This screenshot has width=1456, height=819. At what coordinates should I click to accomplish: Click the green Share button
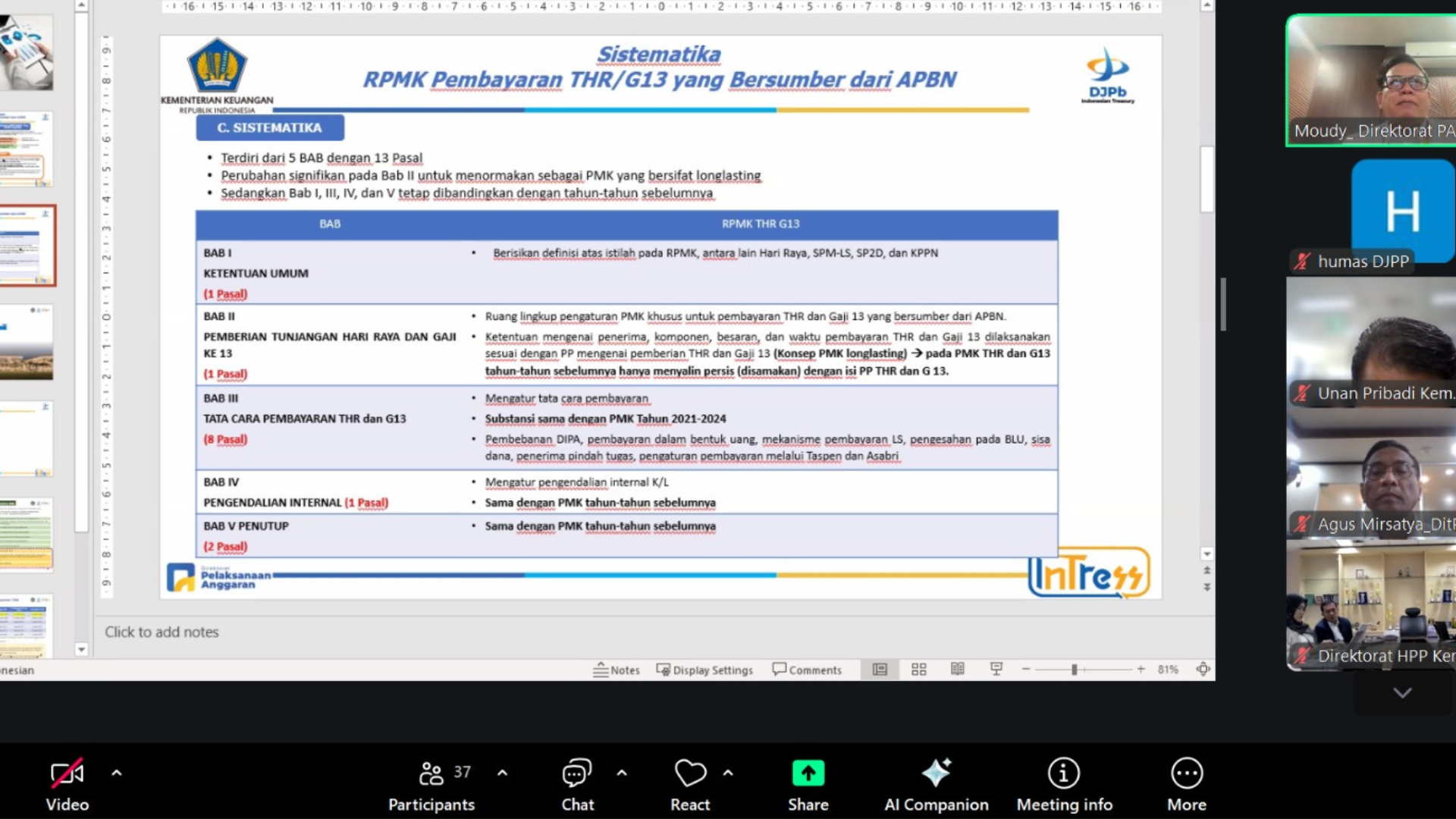[x=808, y=773]
